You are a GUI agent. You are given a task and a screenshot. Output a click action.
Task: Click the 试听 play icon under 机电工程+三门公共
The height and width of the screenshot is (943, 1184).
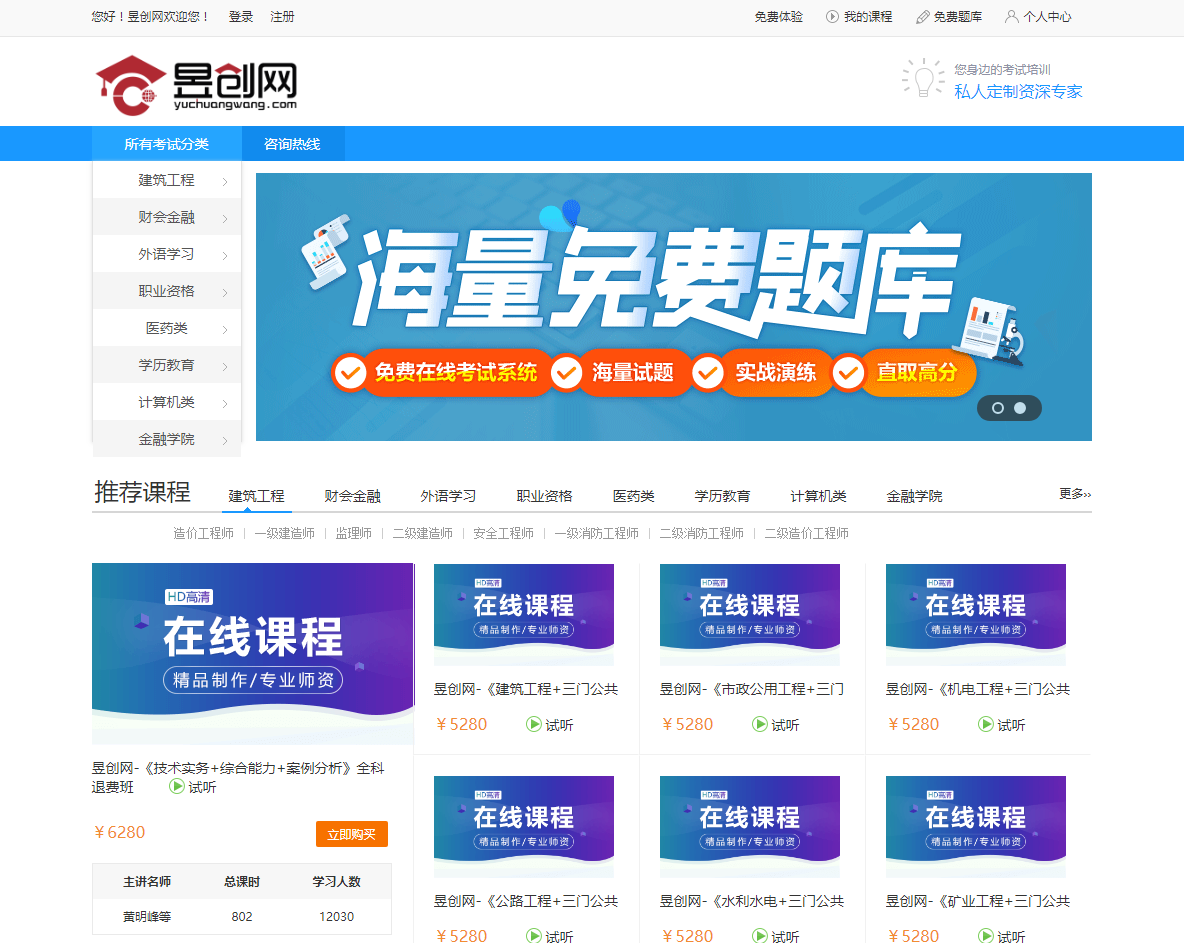coord(985,724)
